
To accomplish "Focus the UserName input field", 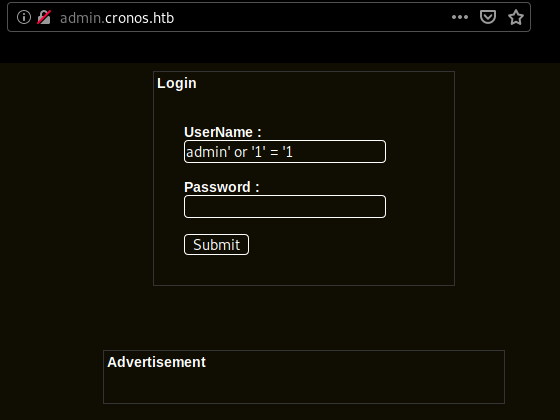I will click(285, 152).
